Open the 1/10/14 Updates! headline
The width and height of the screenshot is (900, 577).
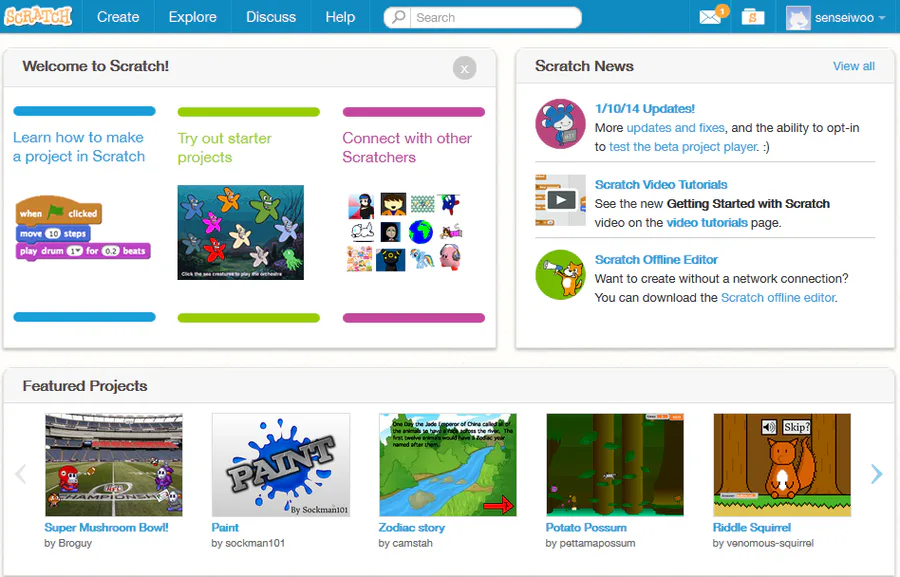click(x=645, y=109)
